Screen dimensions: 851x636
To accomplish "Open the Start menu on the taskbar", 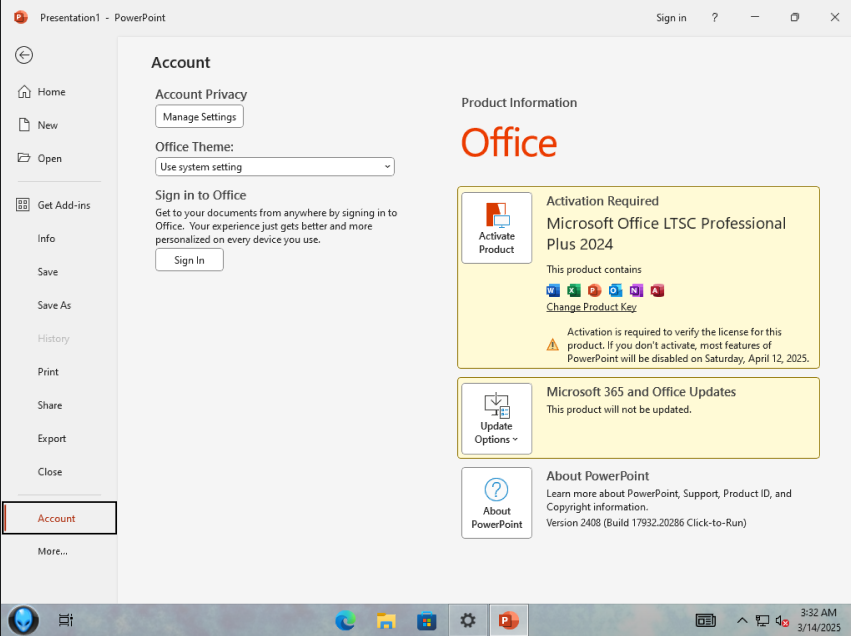I will point(23,620).
